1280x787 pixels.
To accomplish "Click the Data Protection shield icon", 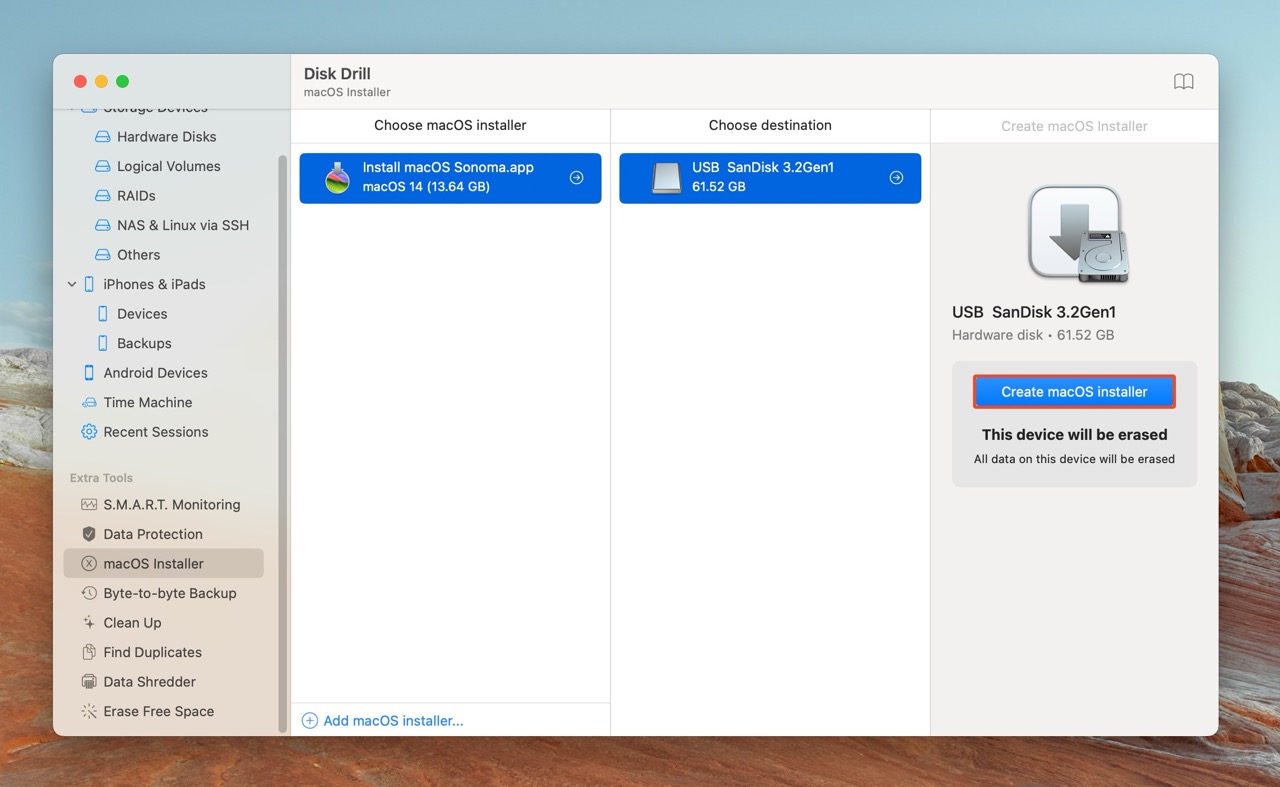I will pyautogui.click(x=89, y=534).
